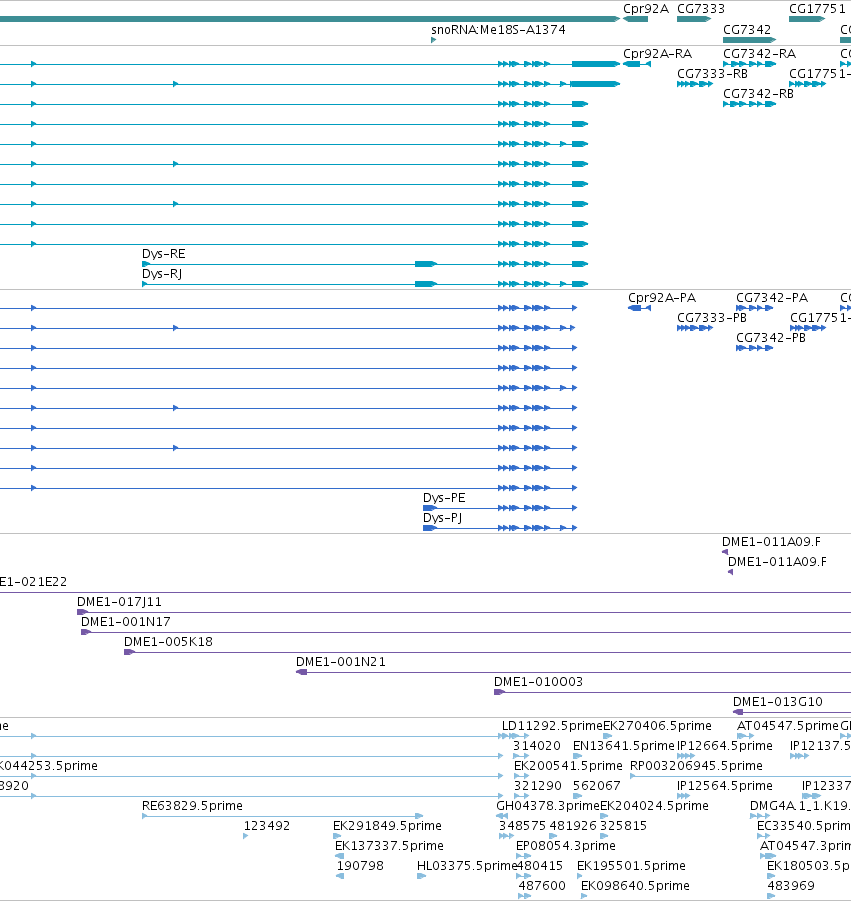Image resolution: width=851 pixels, height=901 pixels.
Task: Click EST label IP12664.5prime
Action: (x=725, y=746)
